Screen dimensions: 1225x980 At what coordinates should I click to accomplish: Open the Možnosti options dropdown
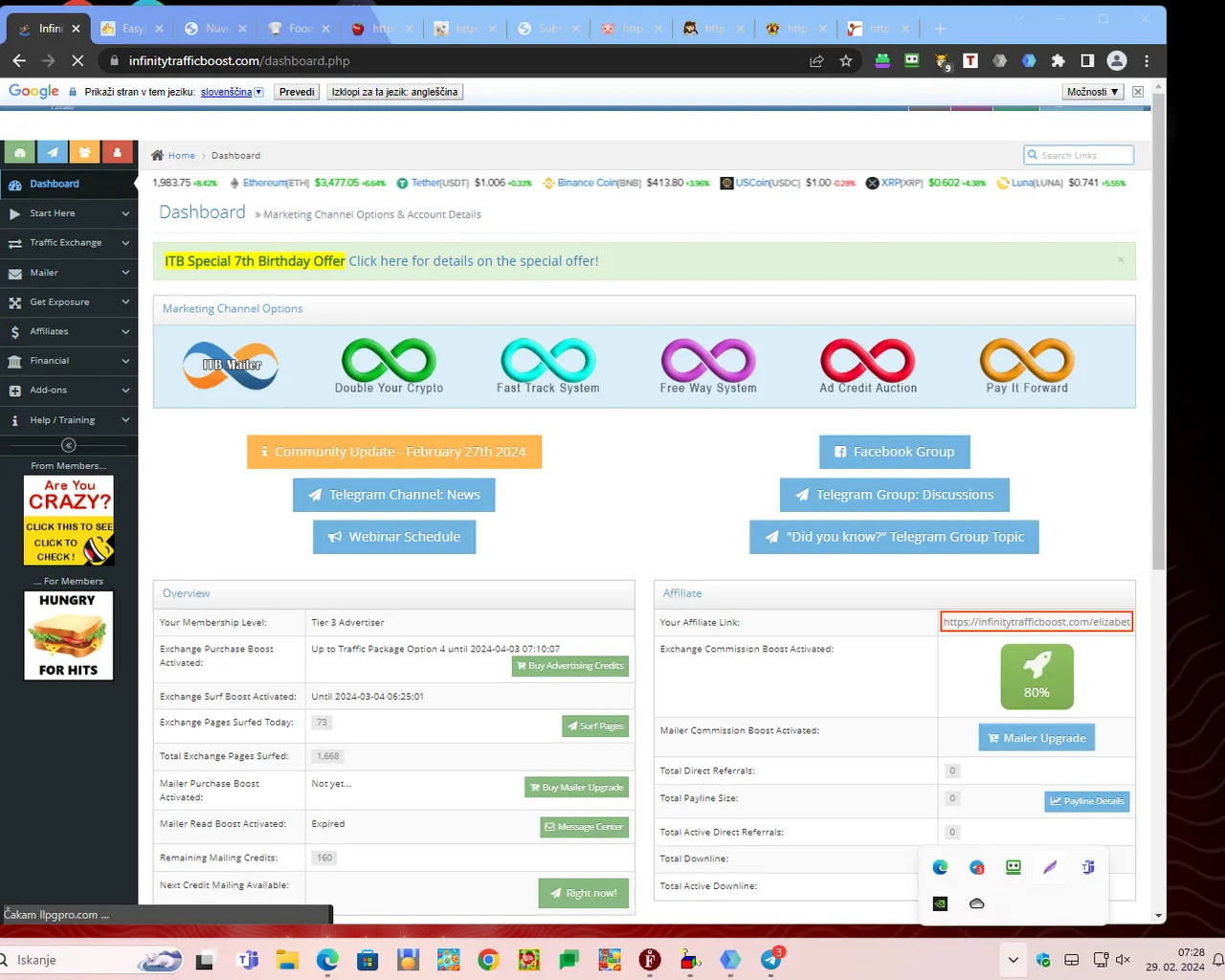coord(1092,92)
